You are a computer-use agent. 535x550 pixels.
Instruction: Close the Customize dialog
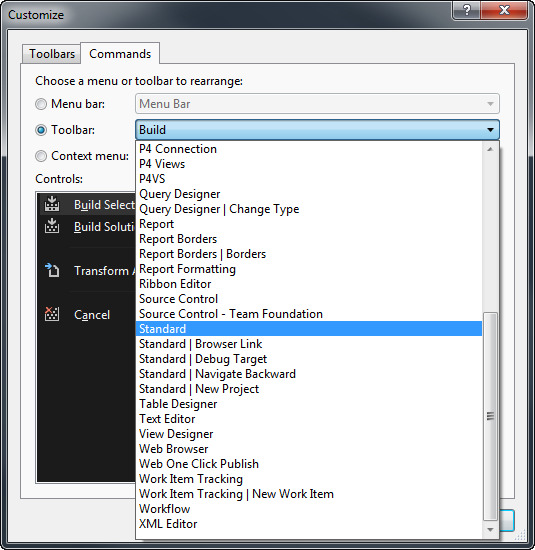504,10
